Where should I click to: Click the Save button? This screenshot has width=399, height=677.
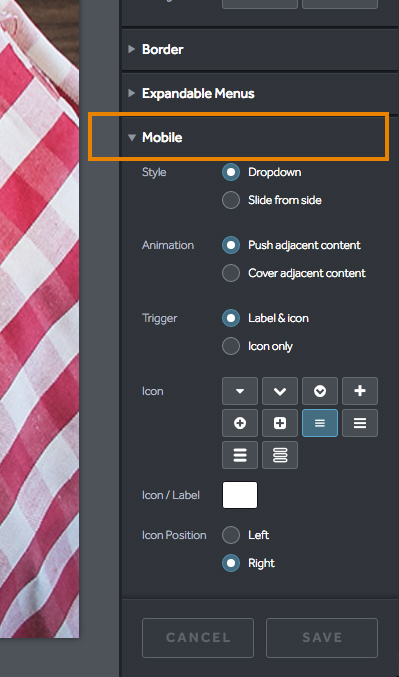[322, 638]
